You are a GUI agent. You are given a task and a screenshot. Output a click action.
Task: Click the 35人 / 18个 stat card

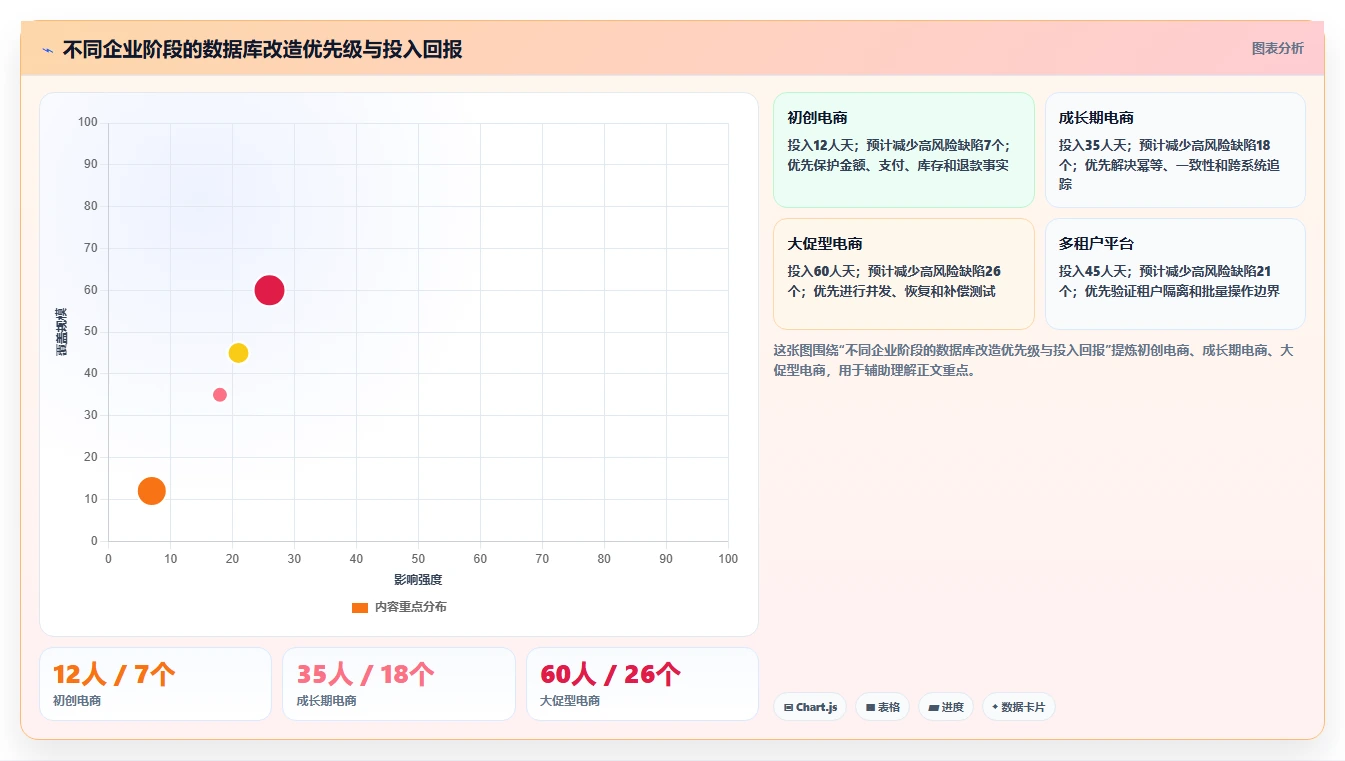click(x=398, y=684)
